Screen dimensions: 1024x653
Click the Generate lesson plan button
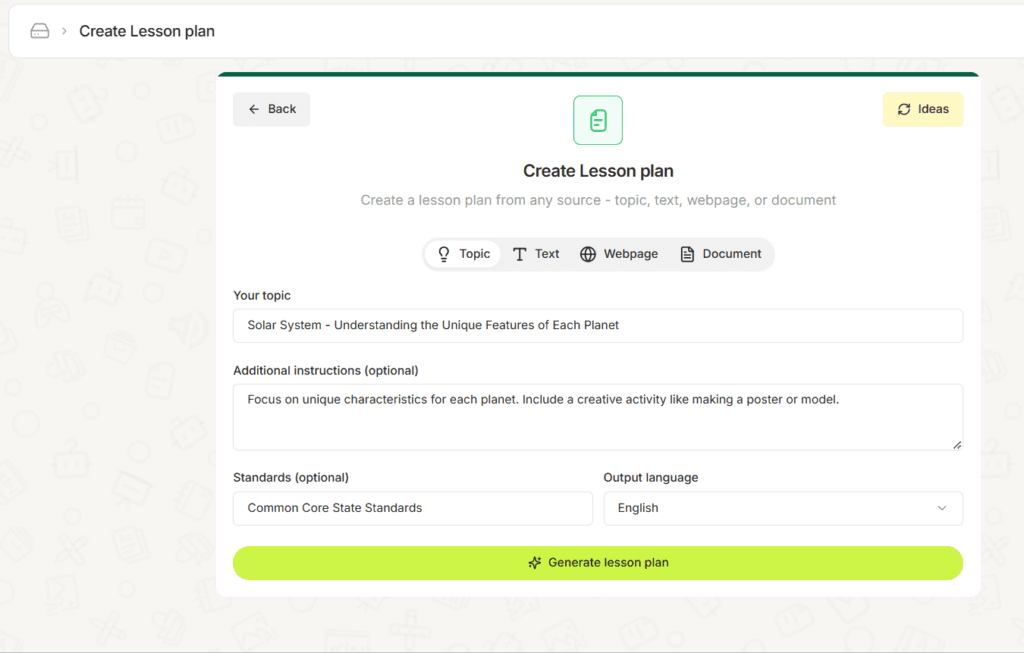597,563
